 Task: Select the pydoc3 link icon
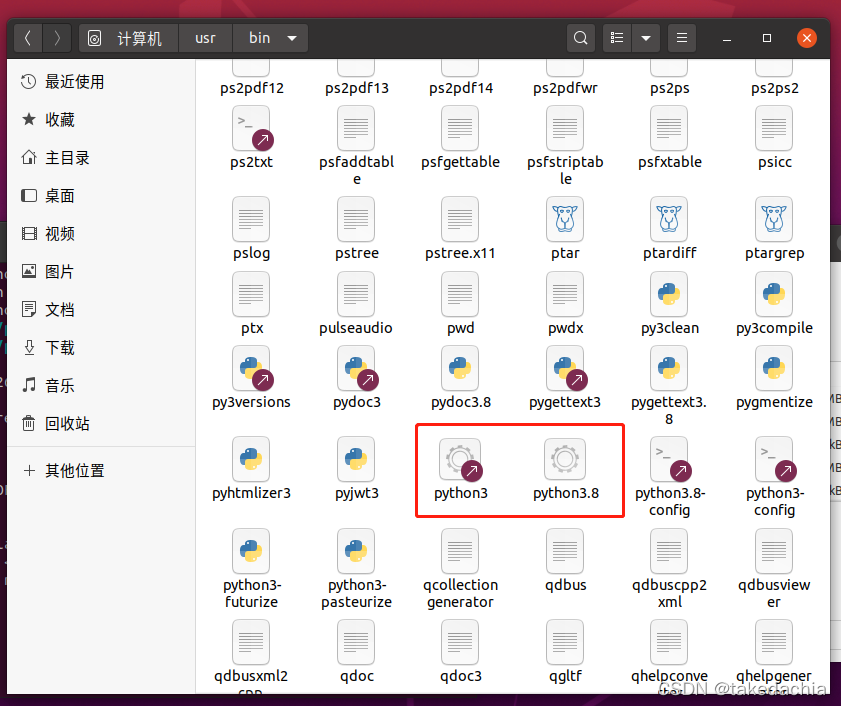tap(356, 368)
